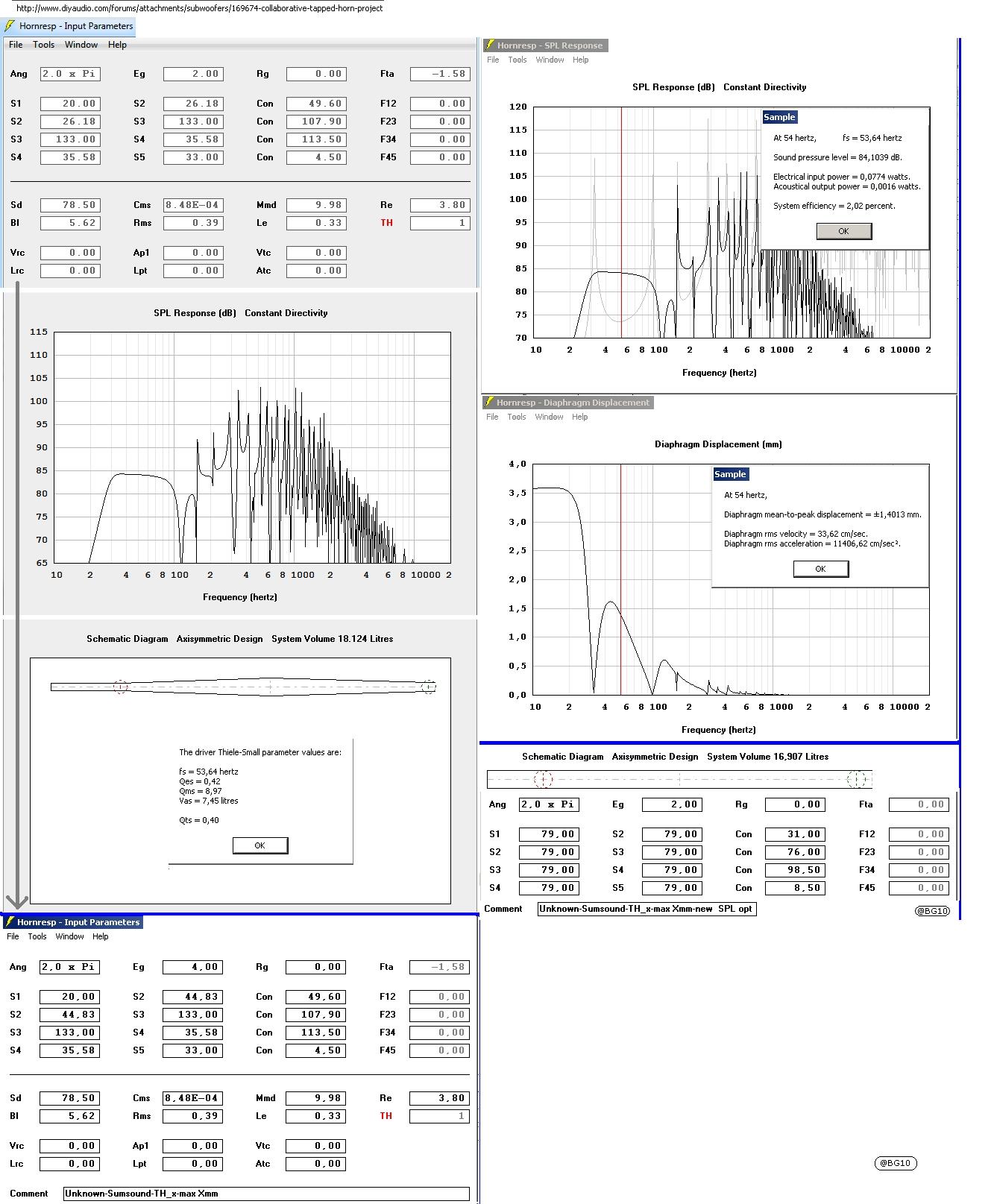Click the Lpt field showing 0.00 with dot decimal
The width and height of the screenshot is (994, 1204).
193,271
